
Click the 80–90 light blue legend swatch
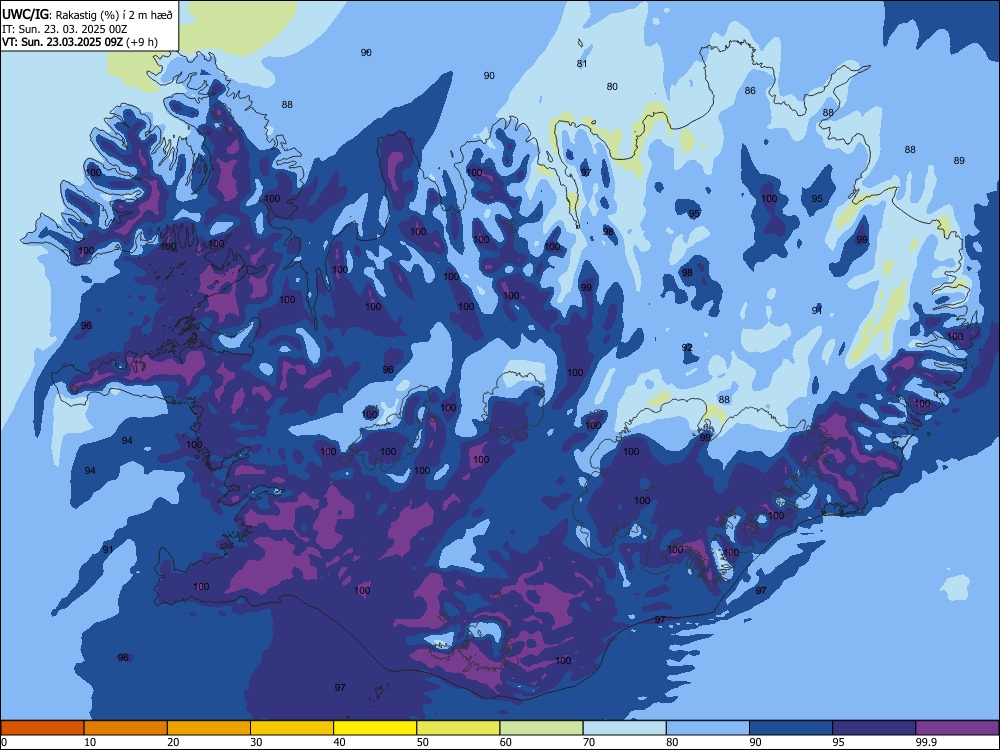coord(708,728)
